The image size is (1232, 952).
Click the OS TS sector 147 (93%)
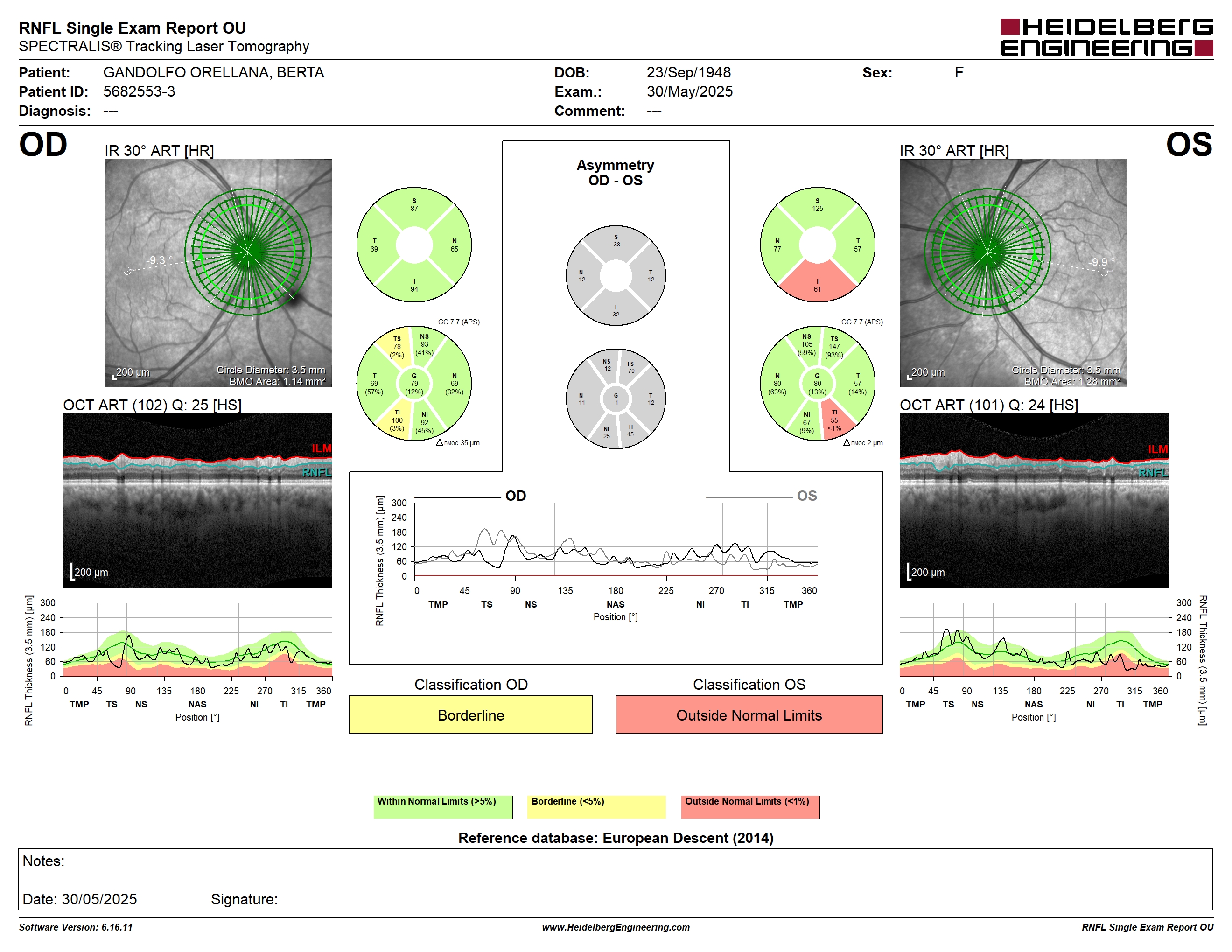coord(834,347)
